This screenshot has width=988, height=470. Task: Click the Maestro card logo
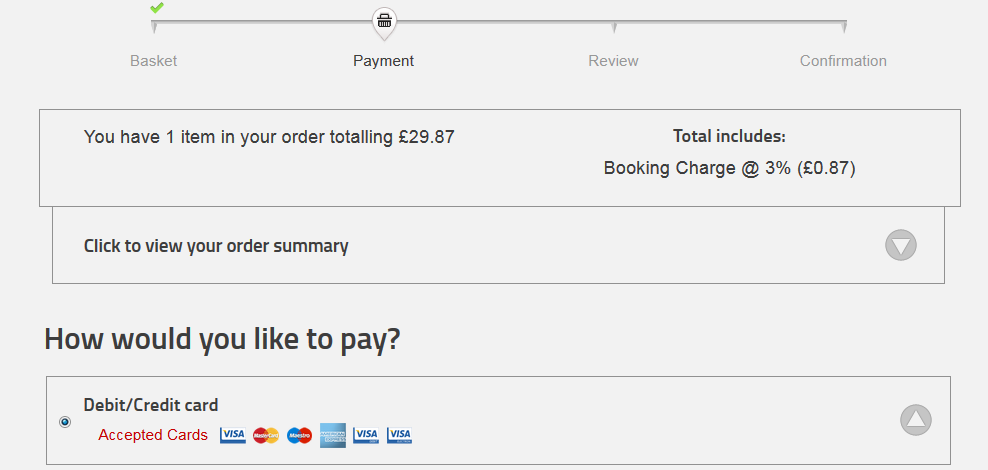click(300, 435)
